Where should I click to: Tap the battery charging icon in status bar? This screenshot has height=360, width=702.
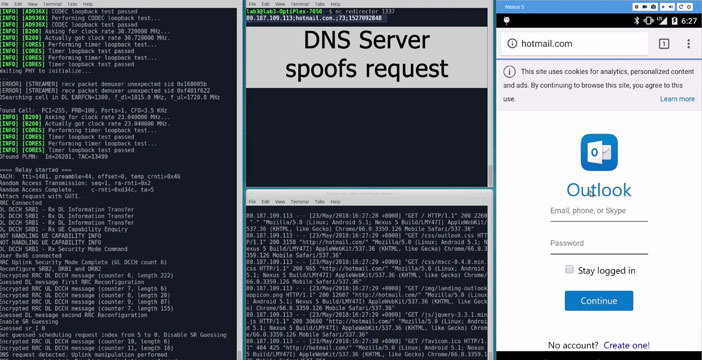click(674, 21)
